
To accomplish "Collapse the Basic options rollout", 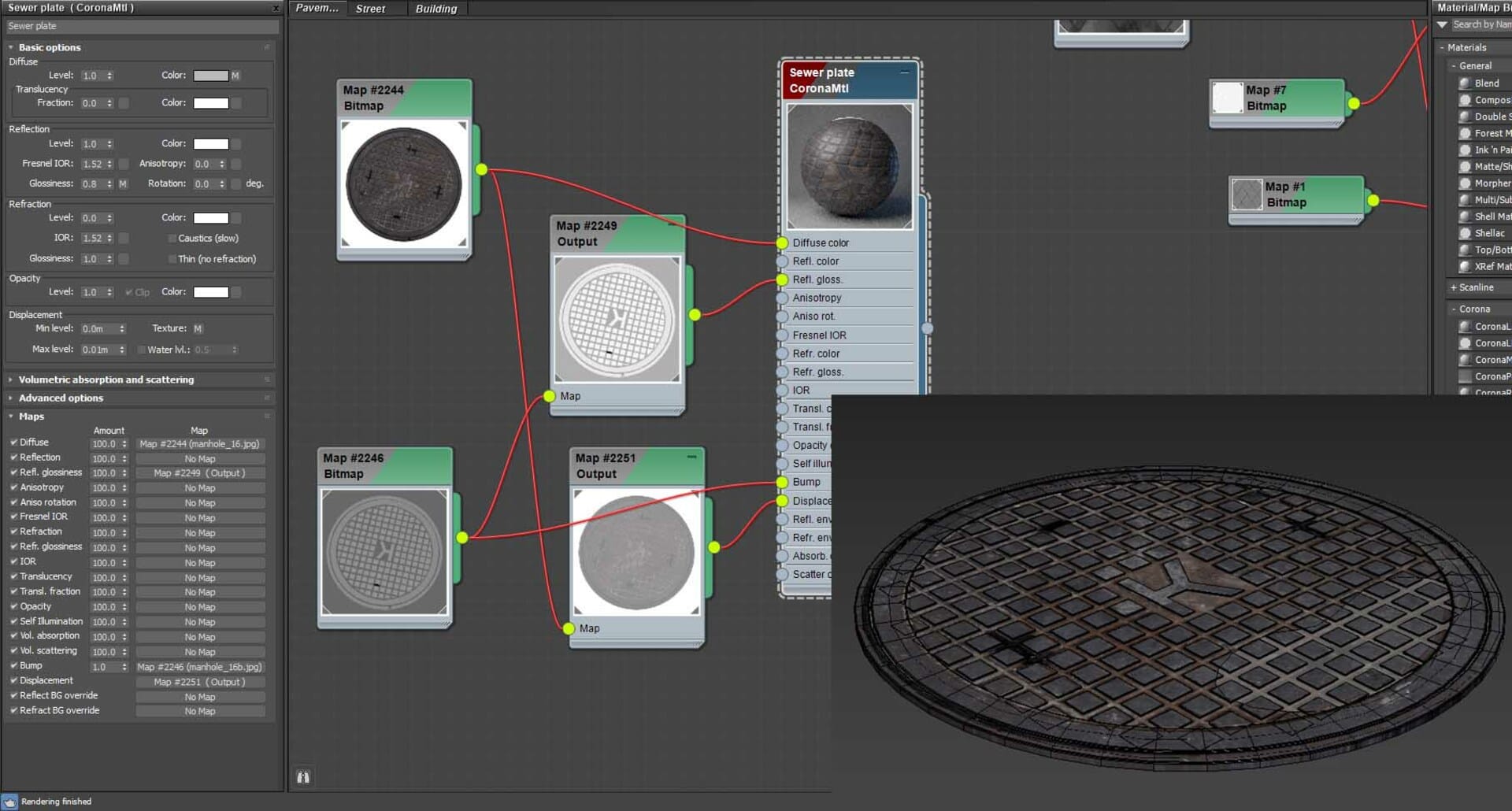I will 49,47.
